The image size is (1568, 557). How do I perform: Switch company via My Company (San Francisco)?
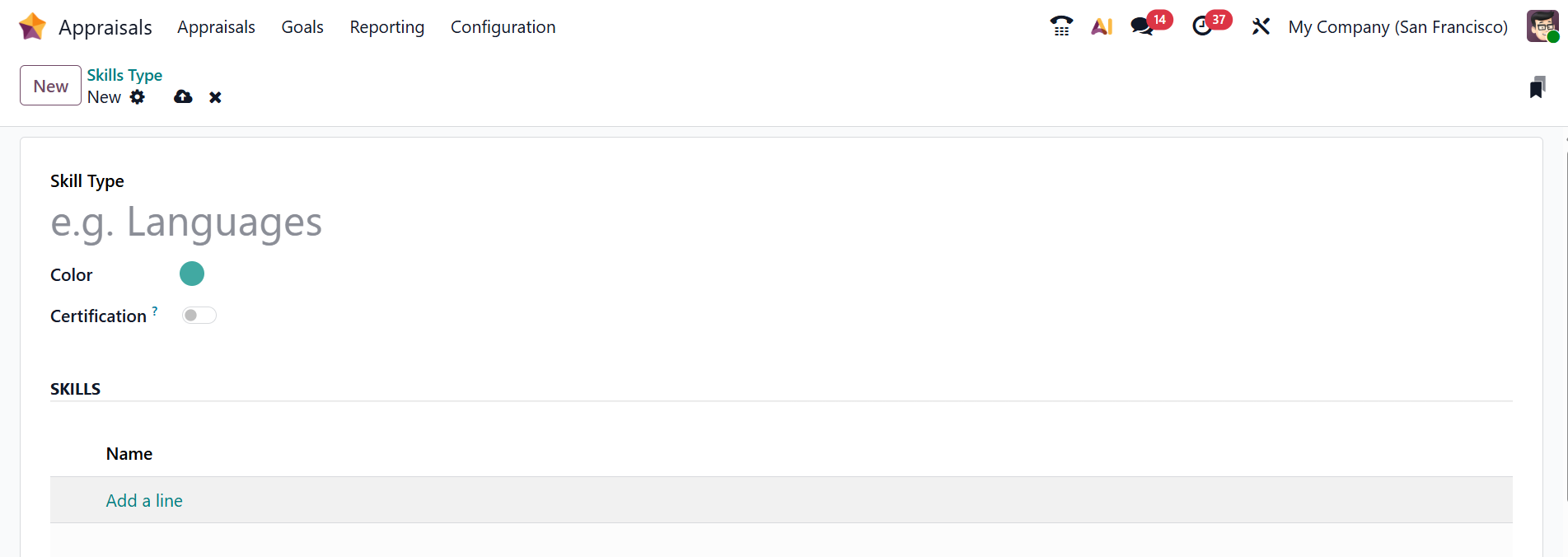click(x=1397, y=27)
